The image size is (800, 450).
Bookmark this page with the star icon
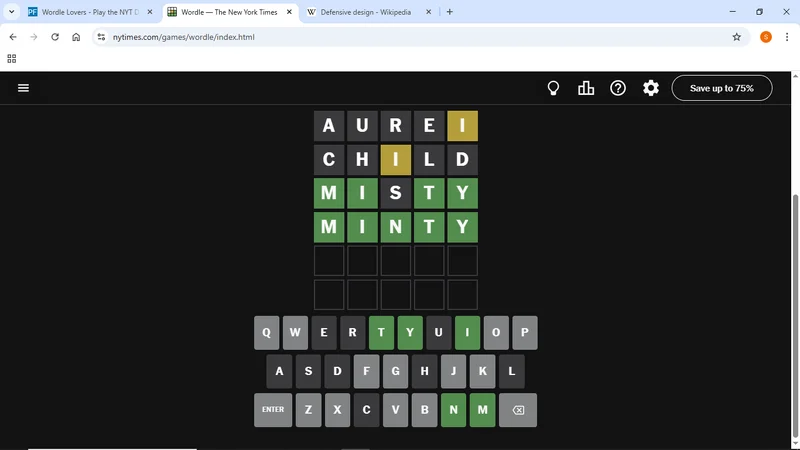(x=737, y=37)
